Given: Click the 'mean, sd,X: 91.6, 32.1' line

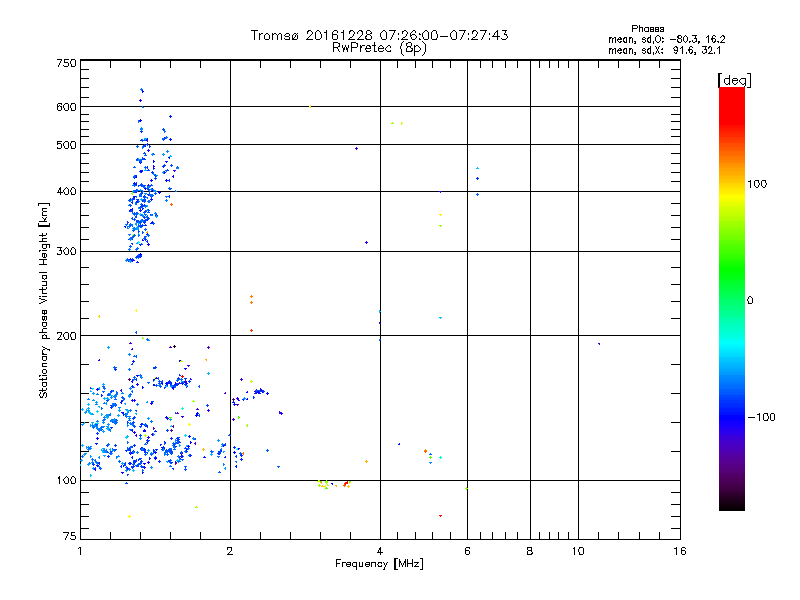Looking at the screenshot, I should [x=664, y=51].
